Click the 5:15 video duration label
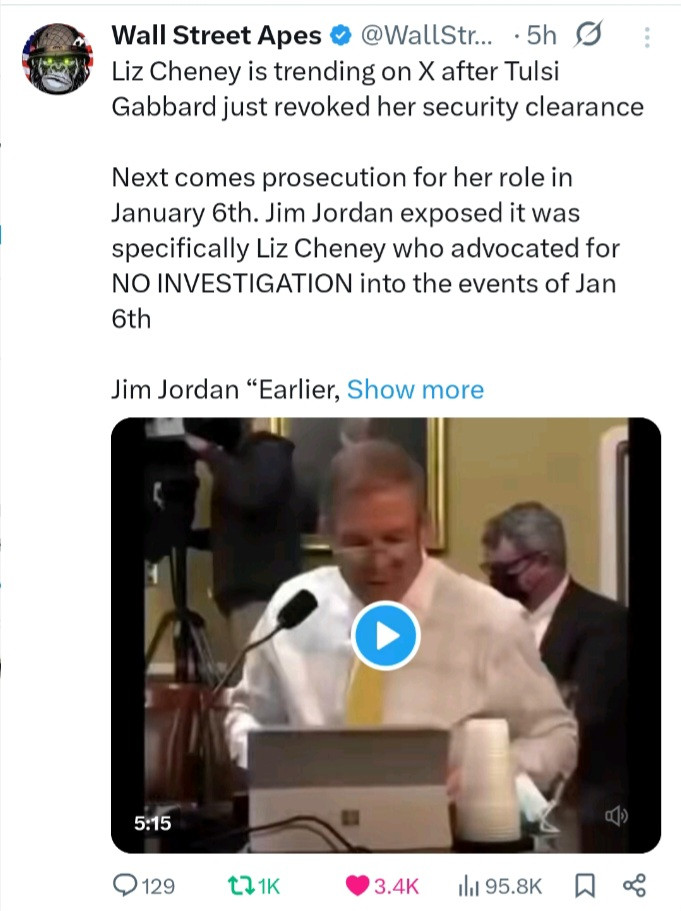The width and height of the screenshot is (681, 911). (x=153, y=823)
